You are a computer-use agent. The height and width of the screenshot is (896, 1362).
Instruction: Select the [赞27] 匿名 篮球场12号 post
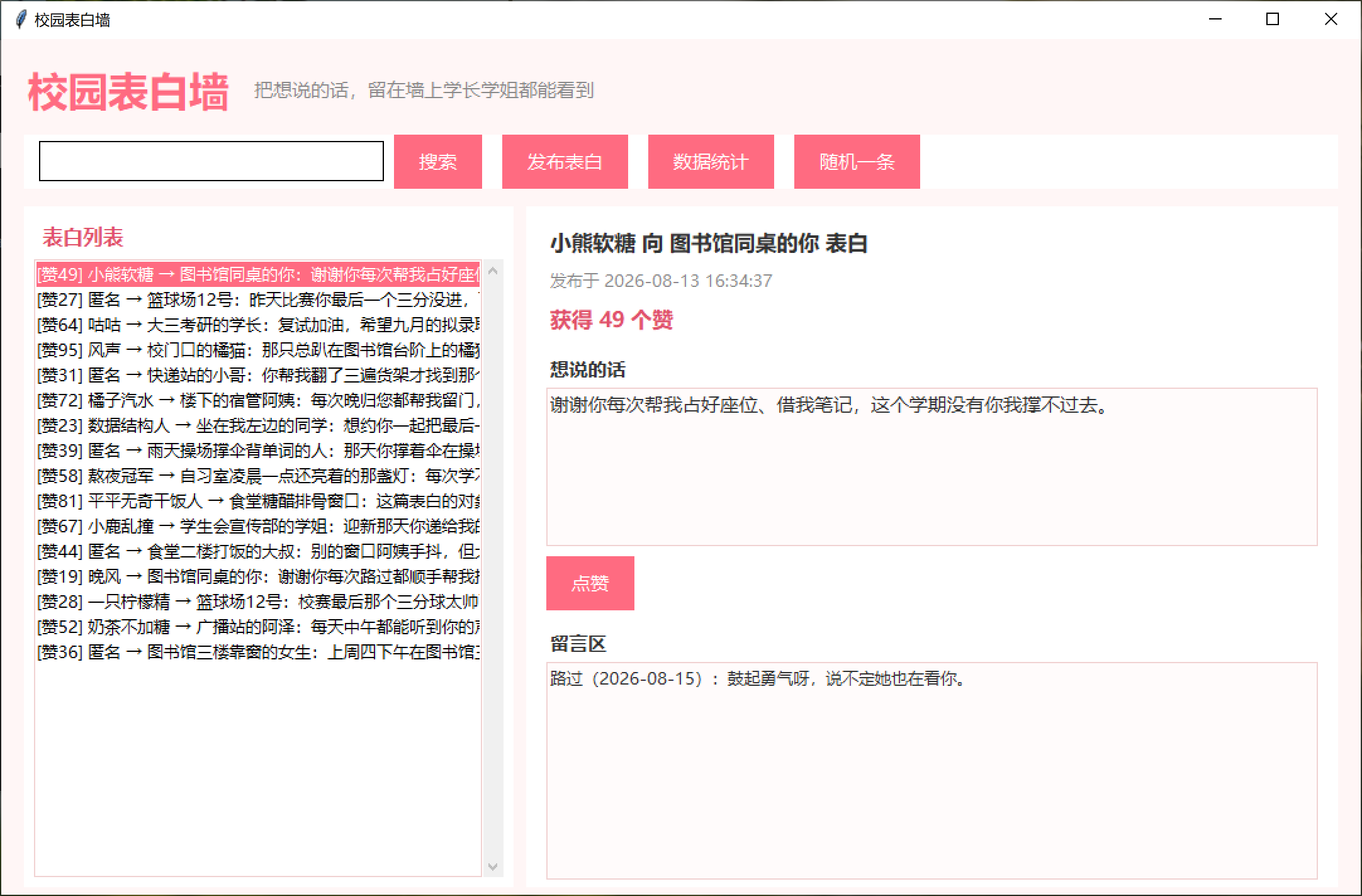258,300
